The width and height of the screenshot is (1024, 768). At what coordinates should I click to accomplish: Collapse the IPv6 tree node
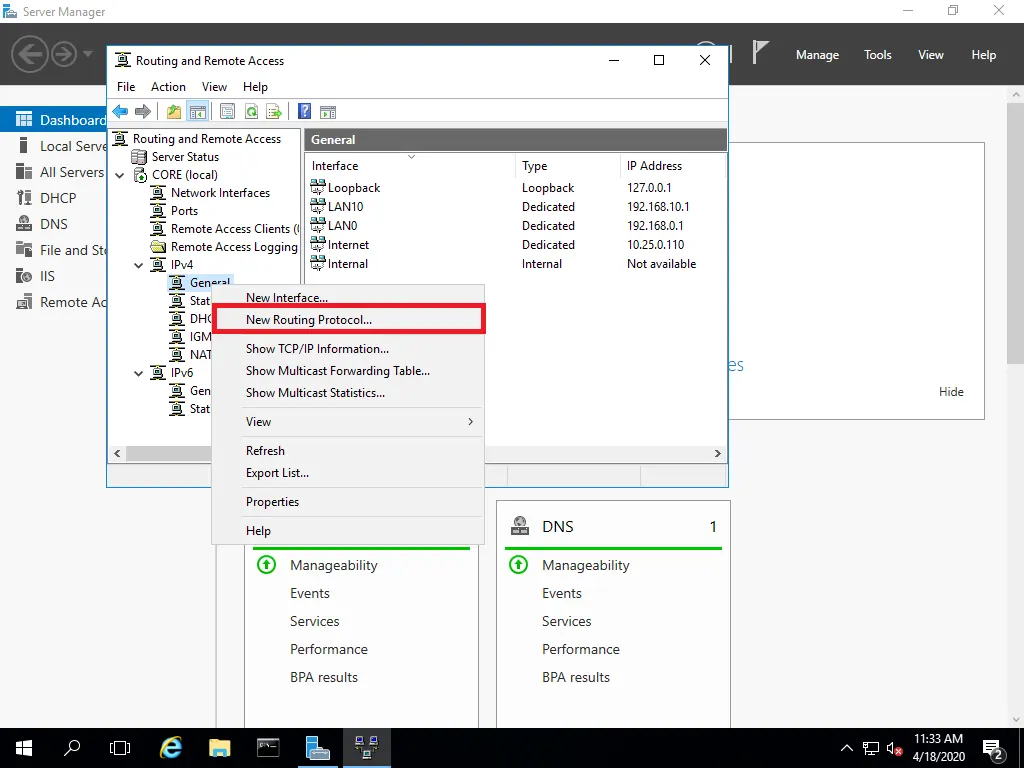coord(138,373)
